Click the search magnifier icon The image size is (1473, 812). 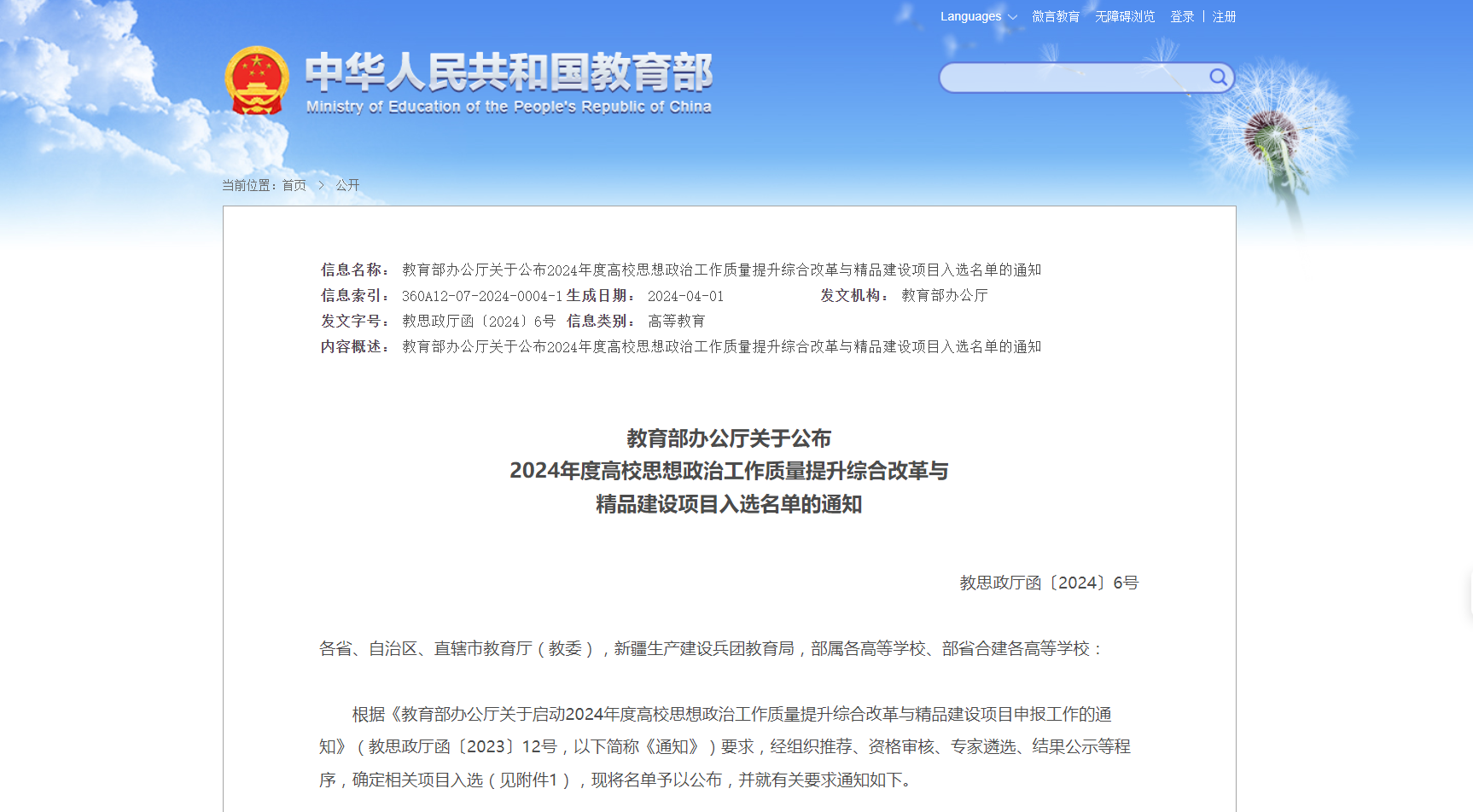tap(1218, 78)
